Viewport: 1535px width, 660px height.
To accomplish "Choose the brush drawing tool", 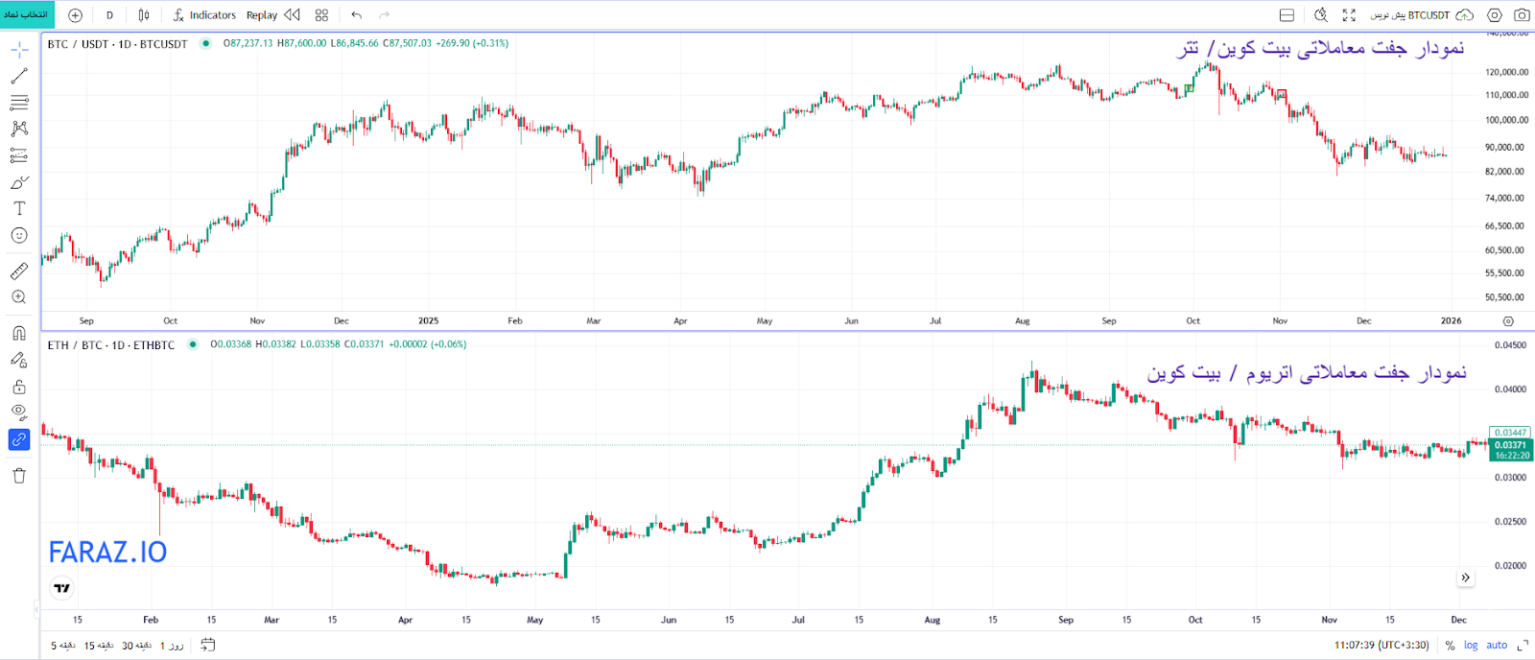I will point(19,182).
